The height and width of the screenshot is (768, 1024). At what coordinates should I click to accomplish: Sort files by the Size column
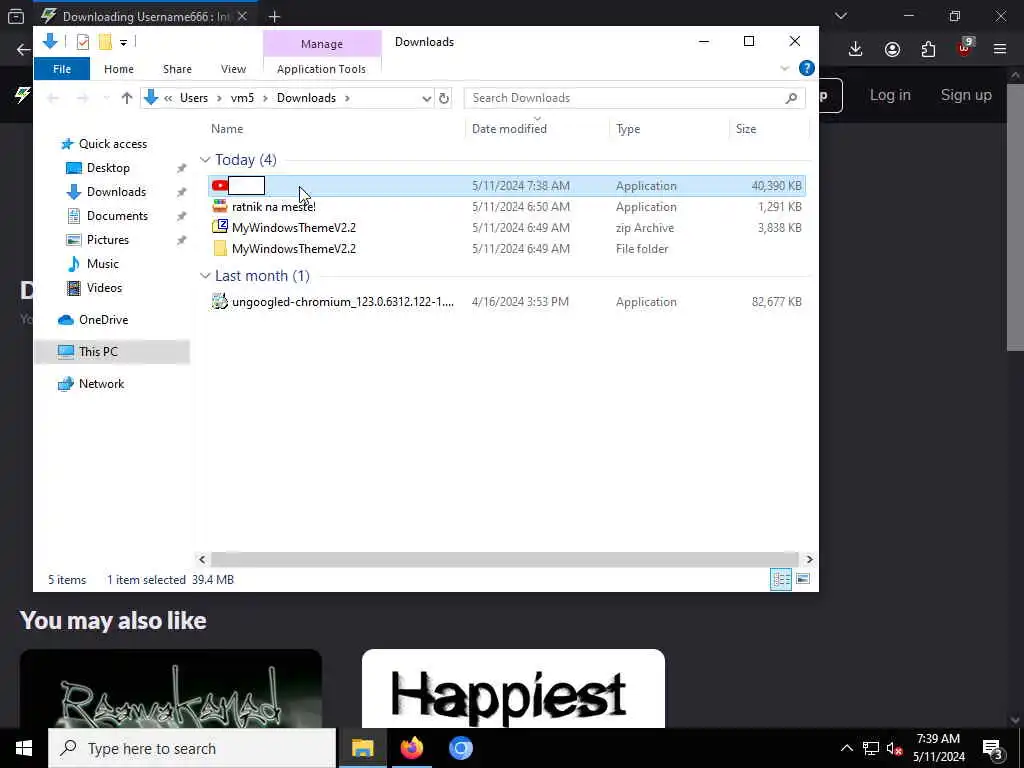click(746, 129)
